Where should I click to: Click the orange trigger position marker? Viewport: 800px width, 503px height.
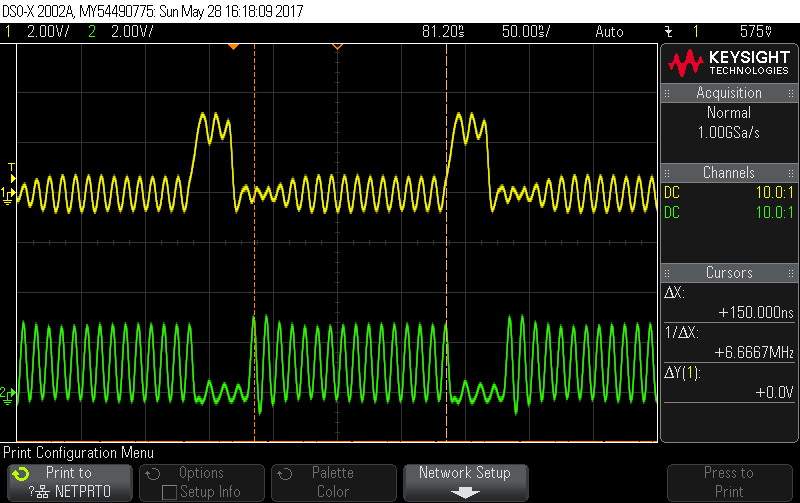click(233, 47)
